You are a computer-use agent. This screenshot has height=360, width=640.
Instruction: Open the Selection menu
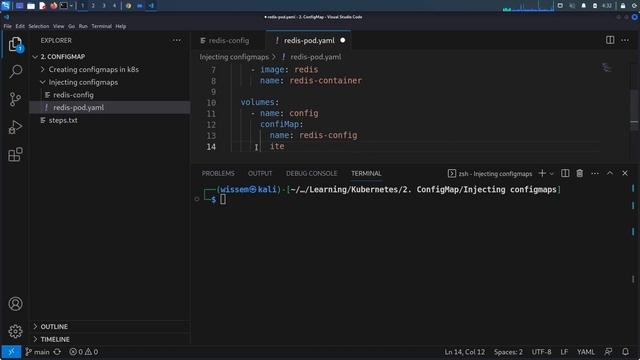point(39,26)
